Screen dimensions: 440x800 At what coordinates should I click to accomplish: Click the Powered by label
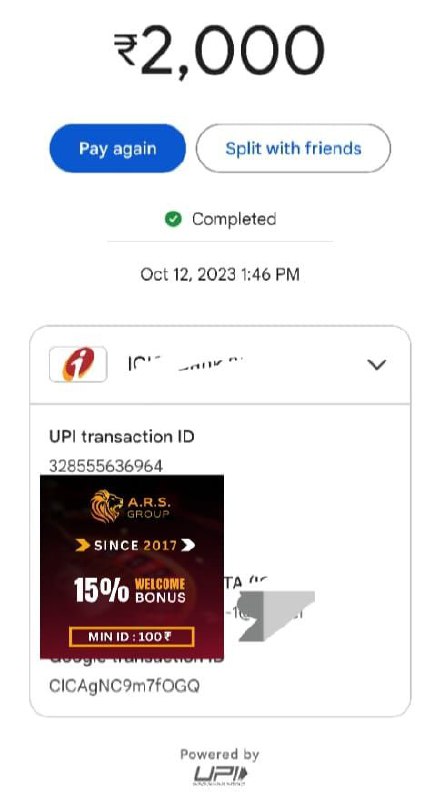click(219, 754)
